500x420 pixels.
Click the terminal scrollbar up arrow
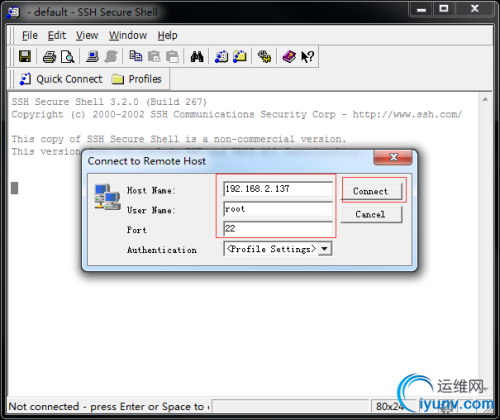tap(485, 99)
